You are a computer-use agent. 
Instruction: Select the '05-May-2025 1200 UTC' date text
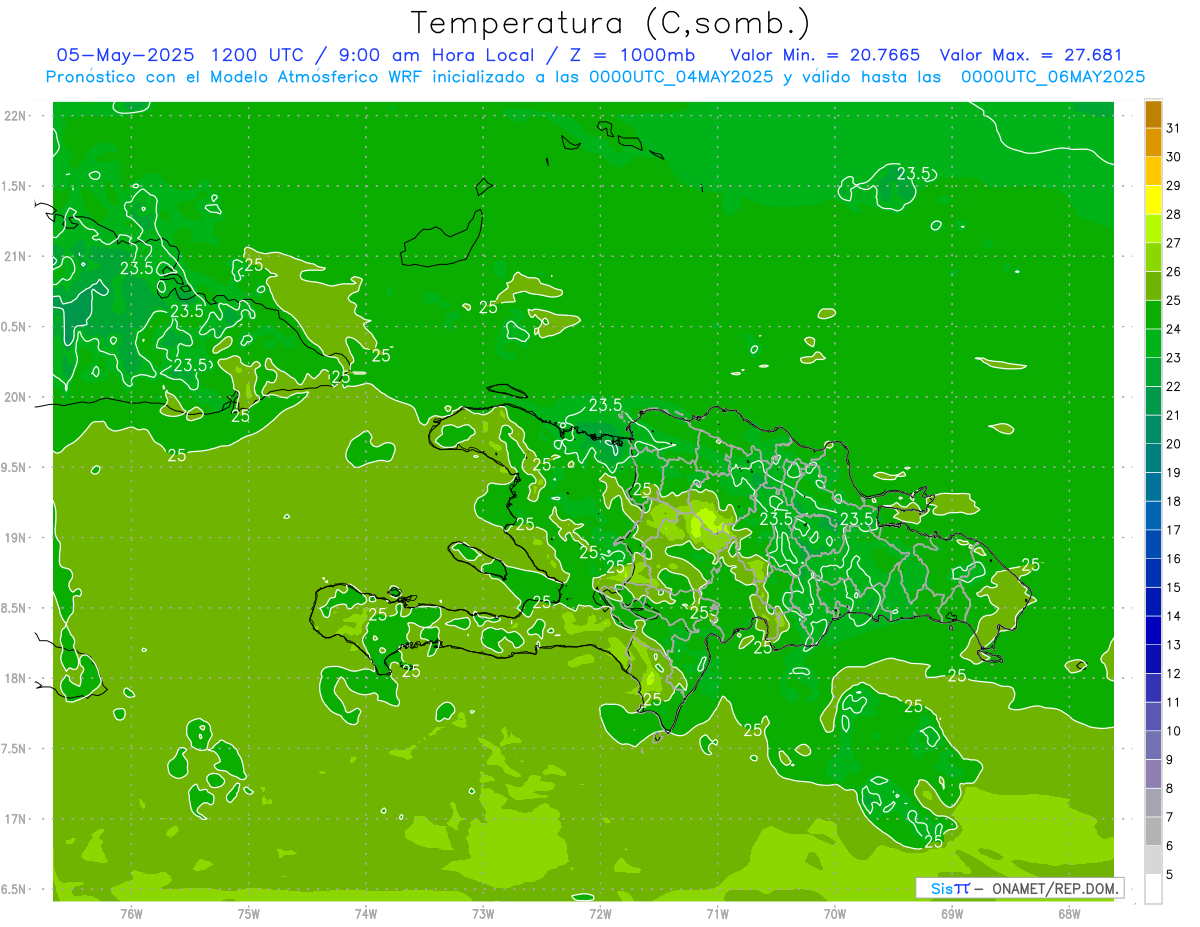pyautogui.click(x=177, y=55)
